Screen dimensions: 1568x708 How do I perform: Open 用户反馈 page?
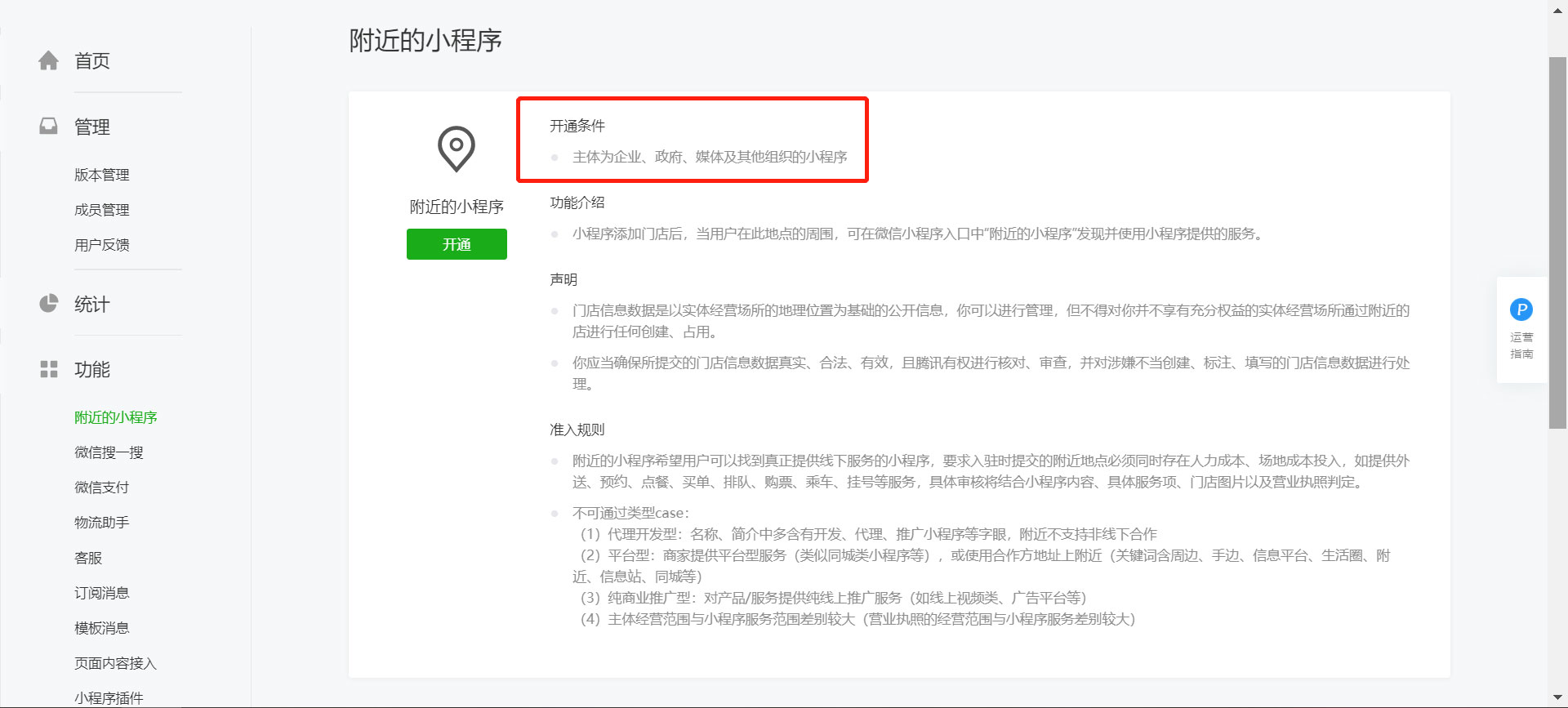pos(102,245)
